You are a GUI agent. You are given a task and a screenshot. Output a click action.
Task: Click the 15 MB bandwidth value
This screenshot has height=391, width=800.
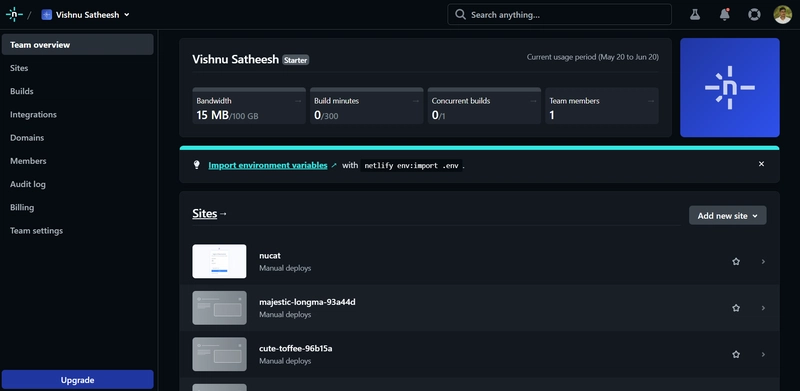(212, 115)
